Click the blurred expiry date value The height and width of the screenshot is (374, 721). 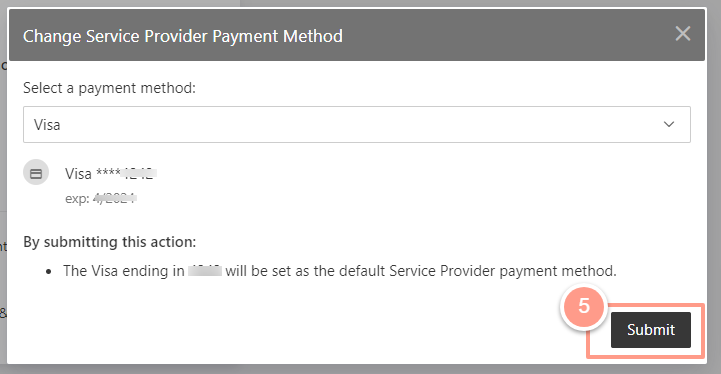(115, 198)
